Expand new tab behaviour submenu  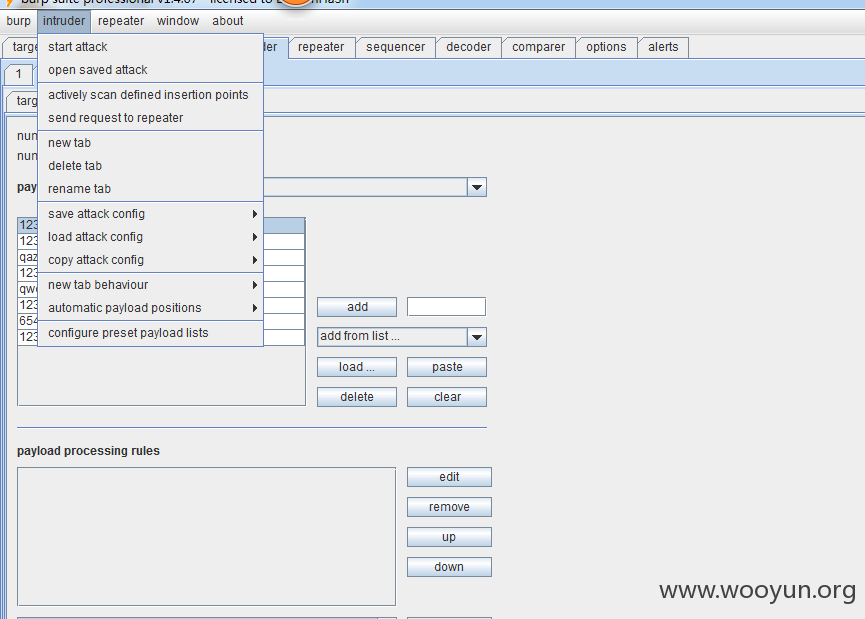click(150, 285)
